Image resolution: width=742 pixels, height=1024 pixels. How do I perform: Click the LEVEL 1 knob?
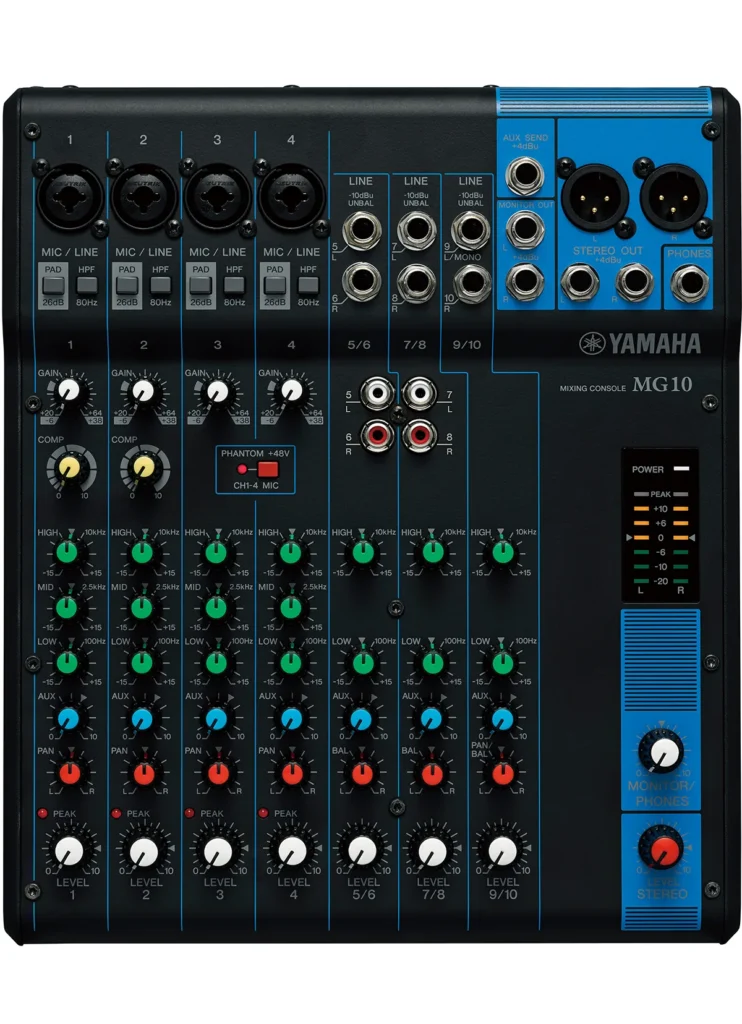coord(69,852)
